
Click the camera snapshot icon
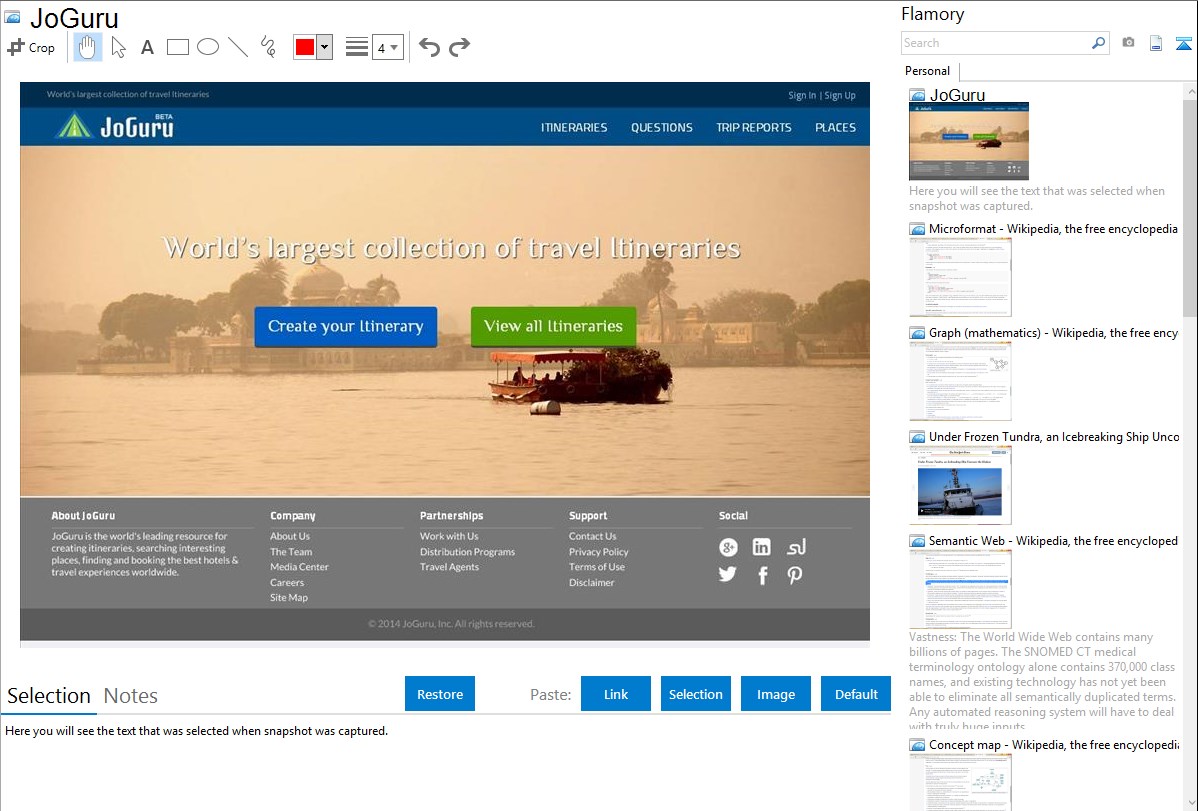(x=1128, y=43)
